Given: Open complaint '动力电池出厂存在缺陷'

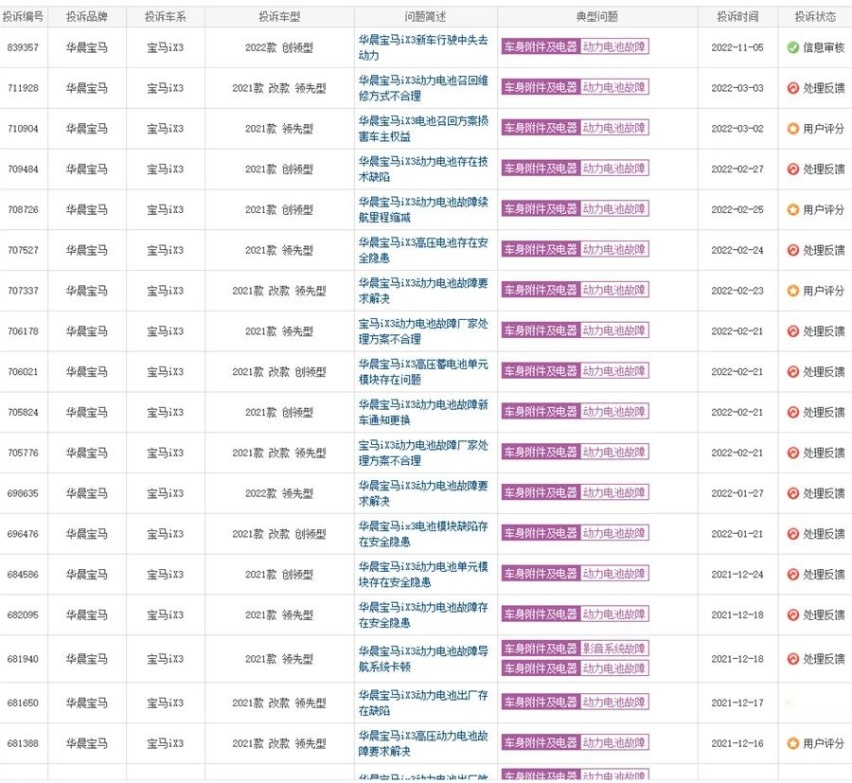Looking at the screenshot, I should coord(423,703).
